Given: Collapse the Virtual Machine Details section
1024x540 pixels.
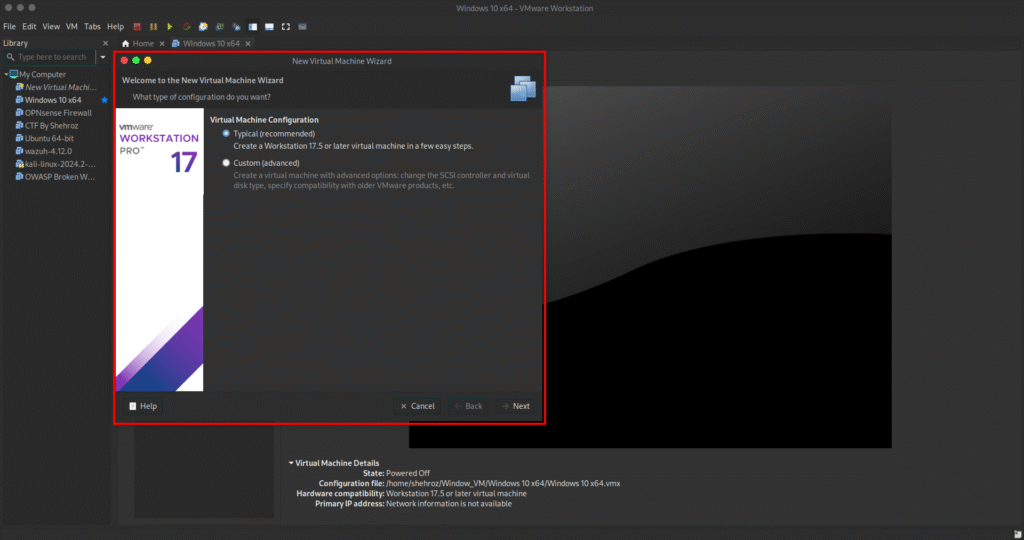Looking at the screenshot, I should [291, 463].
